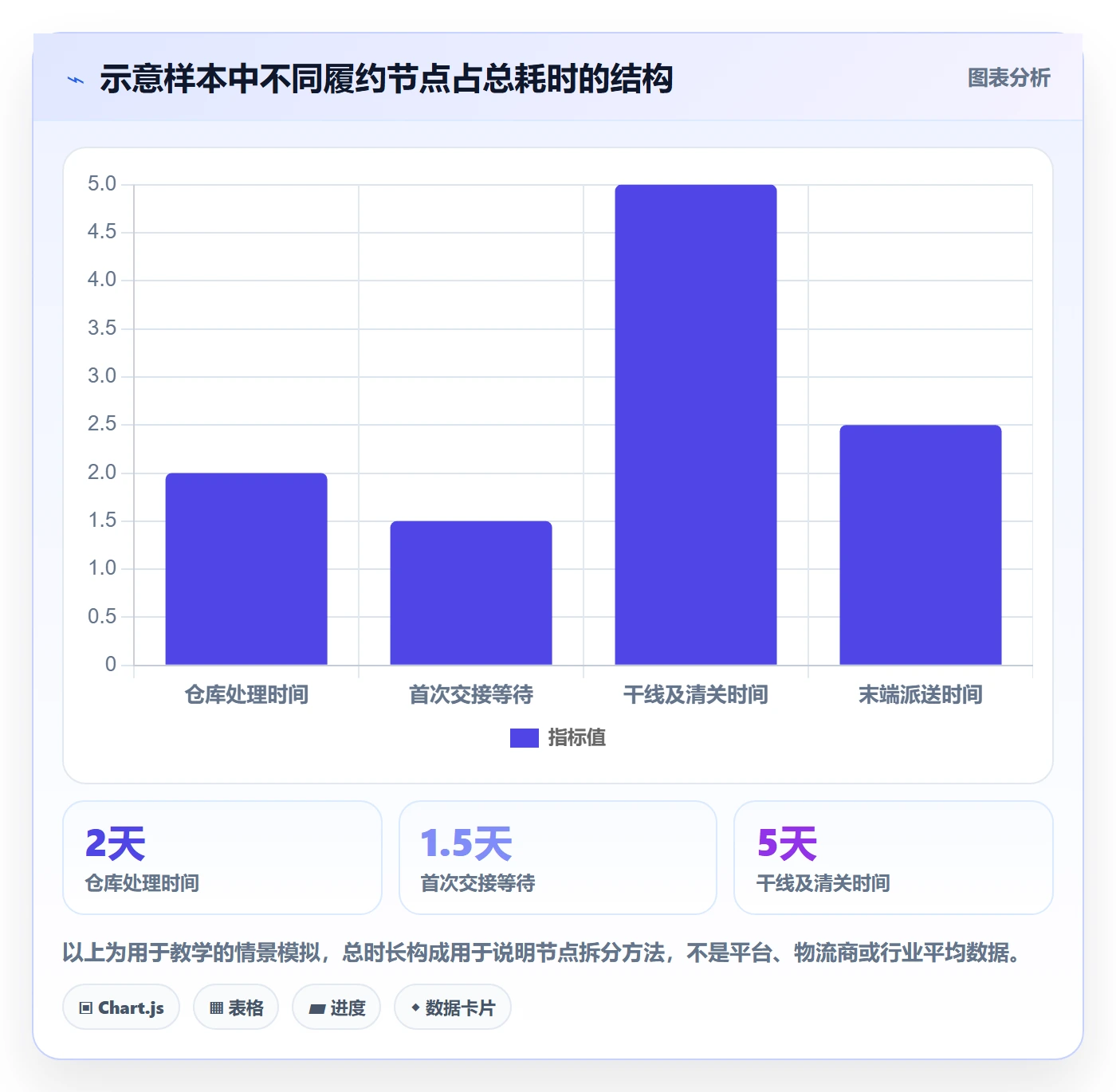Click the 1.5 y-axis tick label
Viewport: 1116px width, 1092px height.
[x=102, y=520]
